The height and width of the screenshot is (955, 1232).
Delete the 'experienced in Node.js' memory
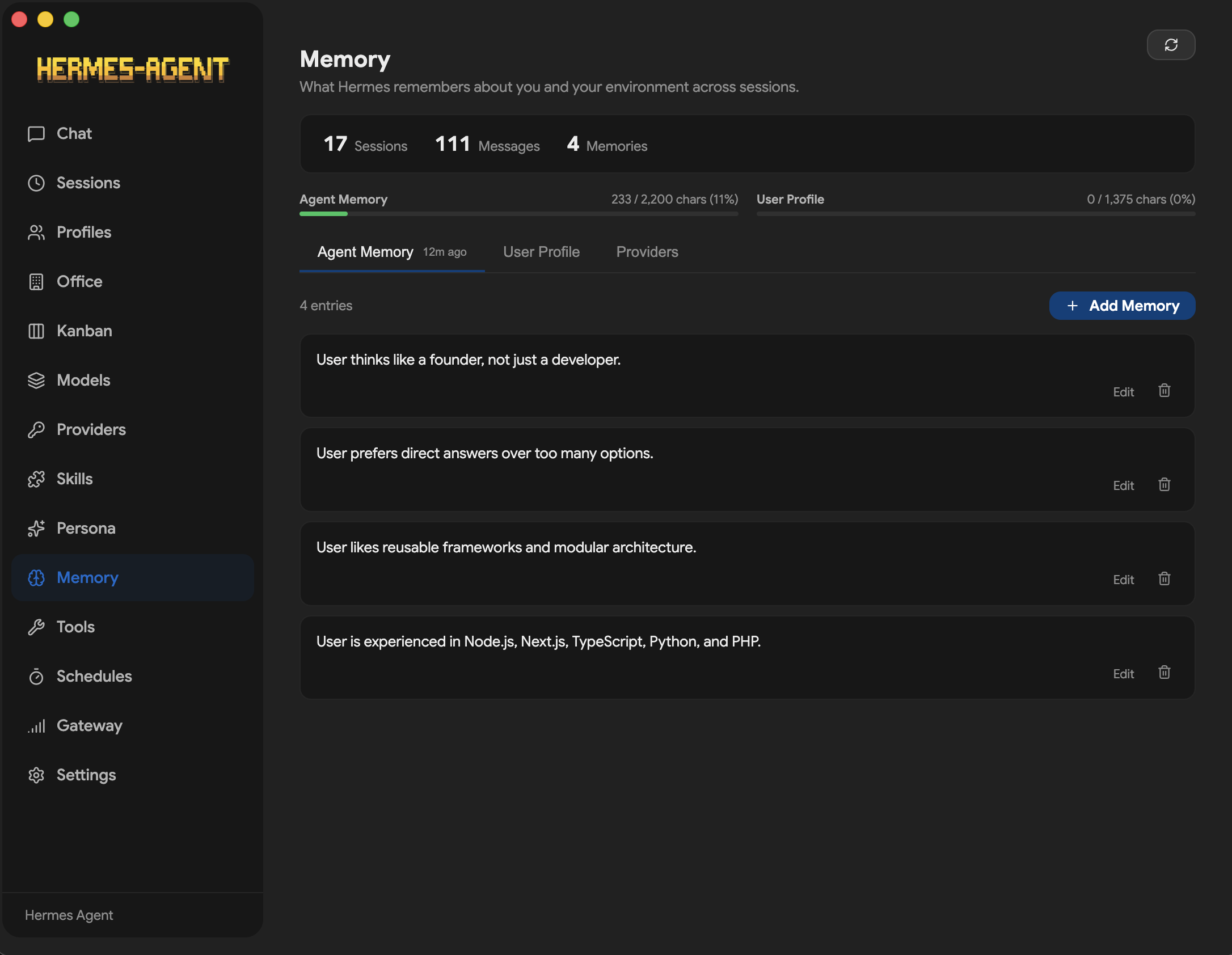(x=1165, y=673)
